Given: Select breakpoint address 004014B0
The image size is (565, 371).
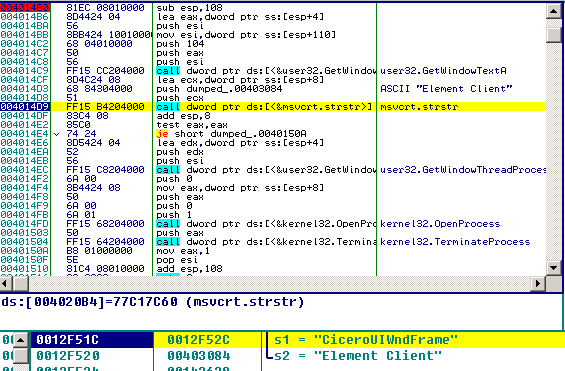Looking at the screenshot, I should pyautogui.click(x=25, y=8).
